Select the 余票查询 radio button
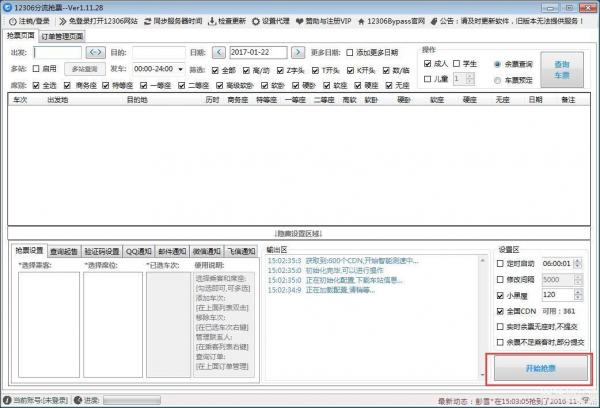Screen dimensions: 600x408 coord(497,64)
